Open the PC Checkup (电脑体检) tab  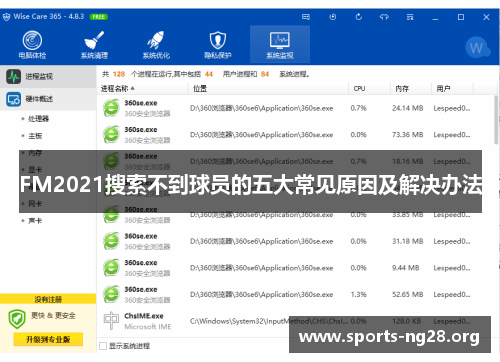[32, 45]
